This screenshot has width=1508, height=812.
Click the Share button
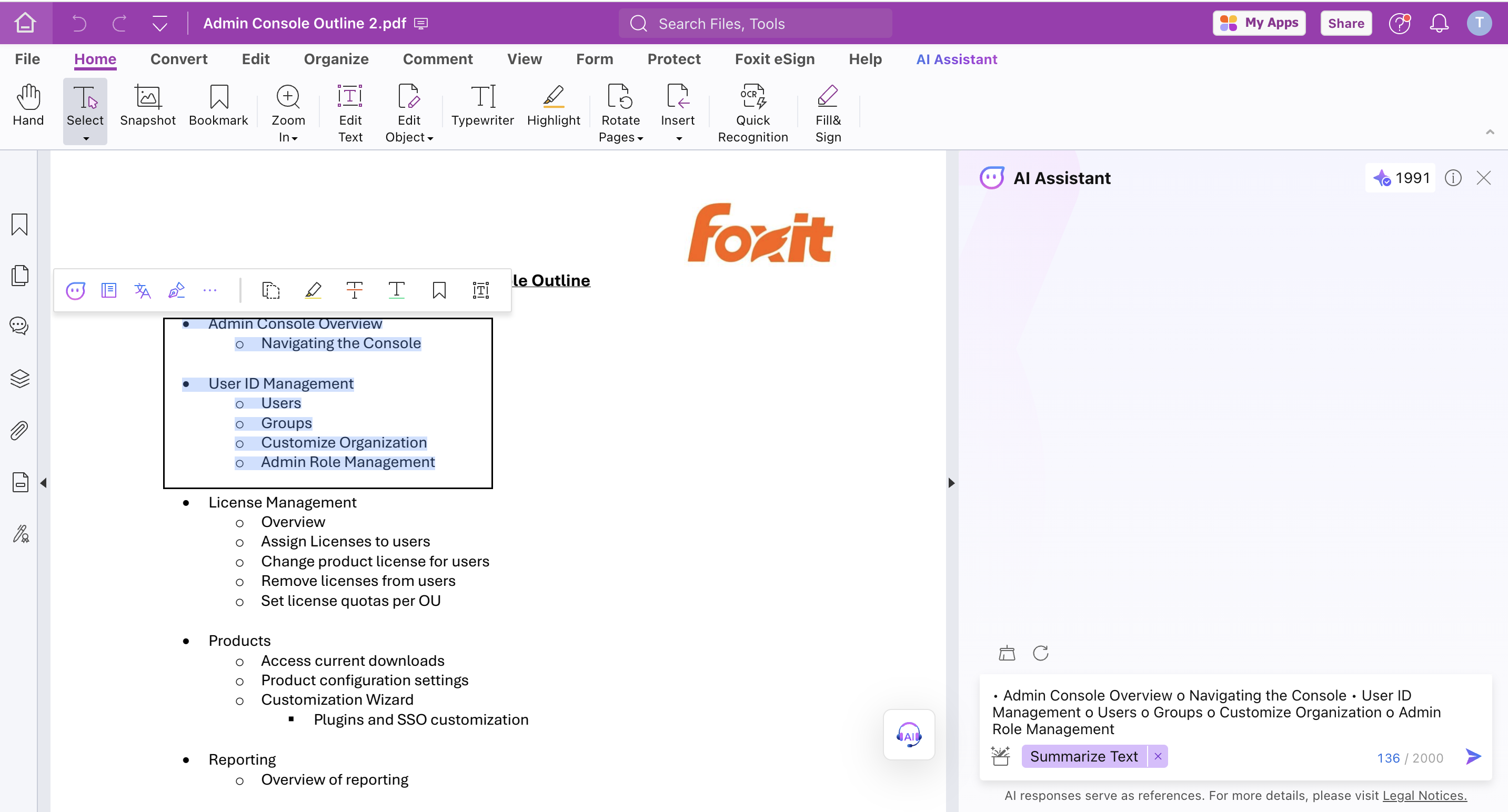click(x=1346, y=23)
